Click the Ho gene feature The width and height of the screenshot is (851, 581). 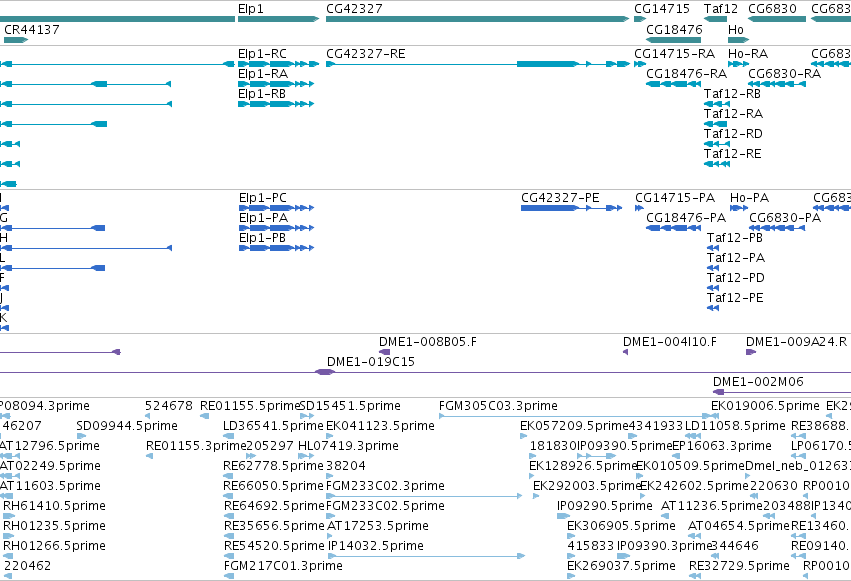point(739,40)
